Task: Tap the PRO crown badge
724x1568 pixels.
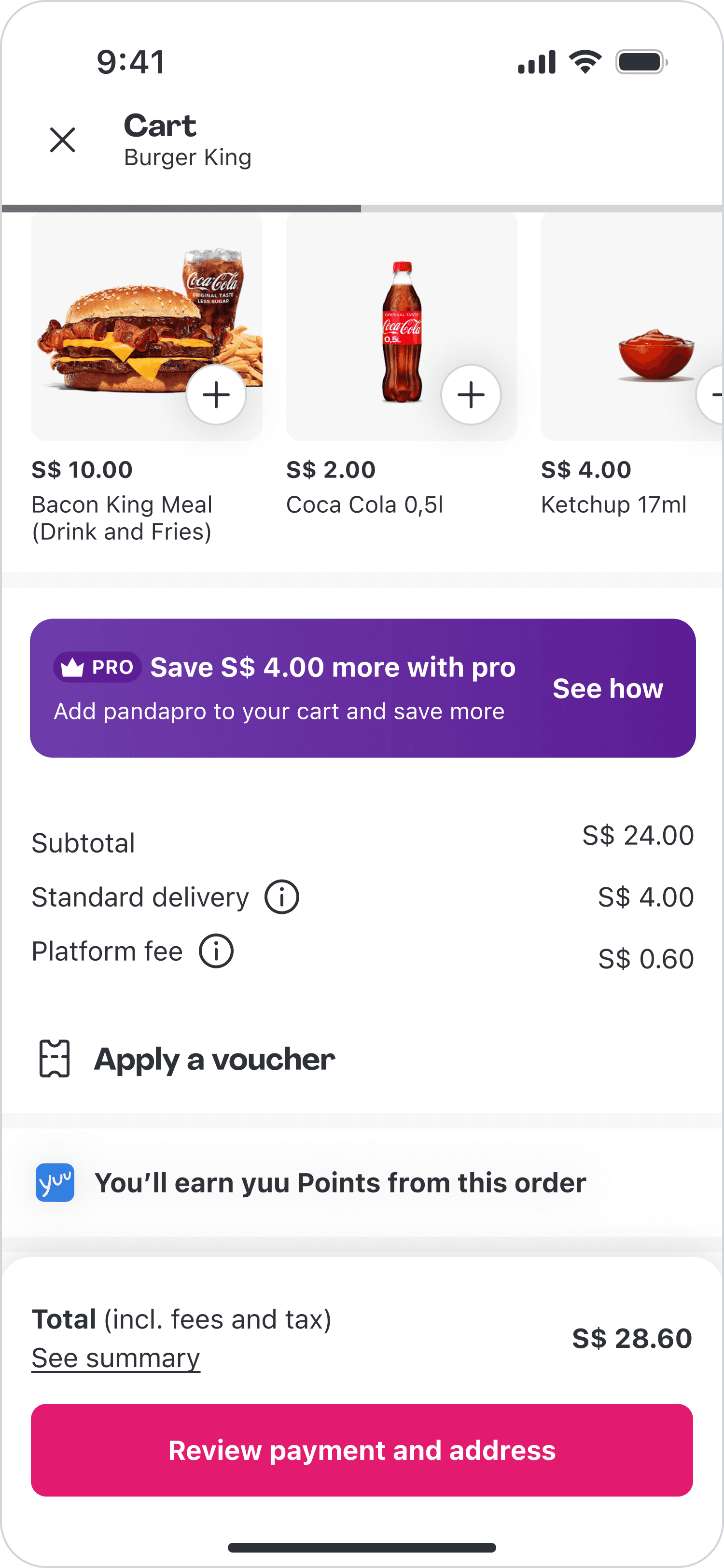Action: 98,667
